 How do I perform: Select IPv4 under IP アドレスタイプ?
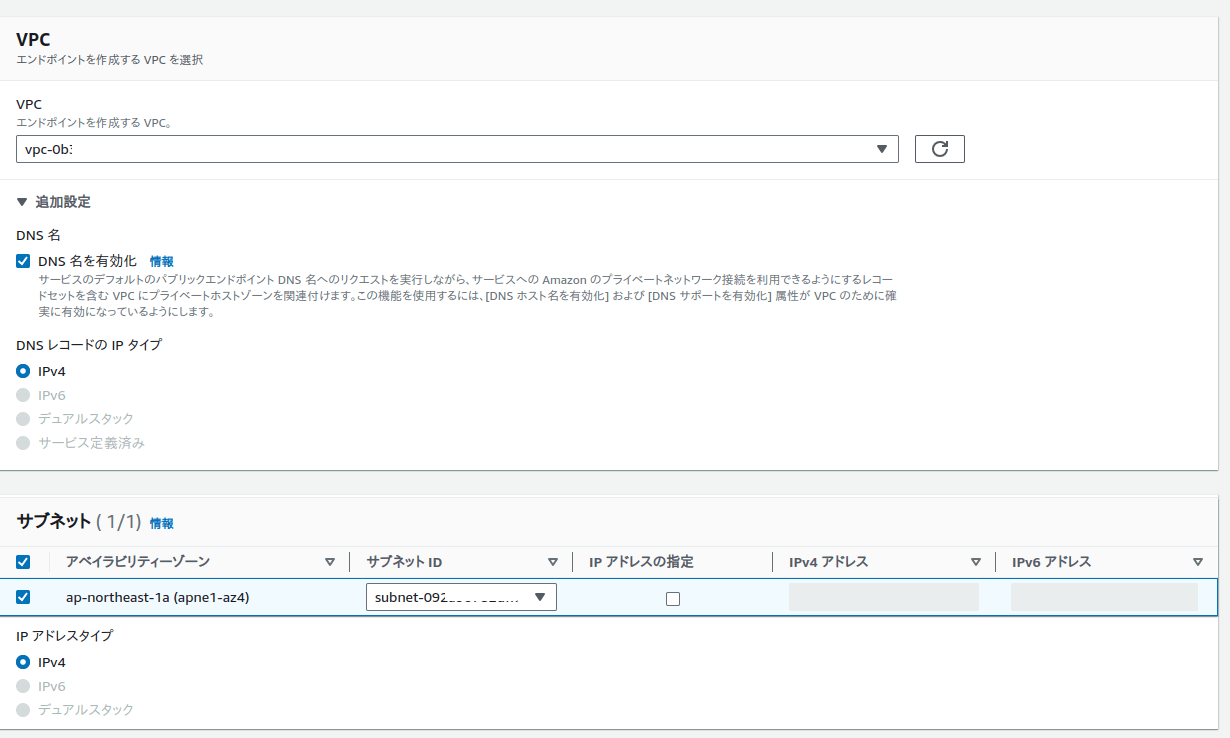click(x=23, y=662)
